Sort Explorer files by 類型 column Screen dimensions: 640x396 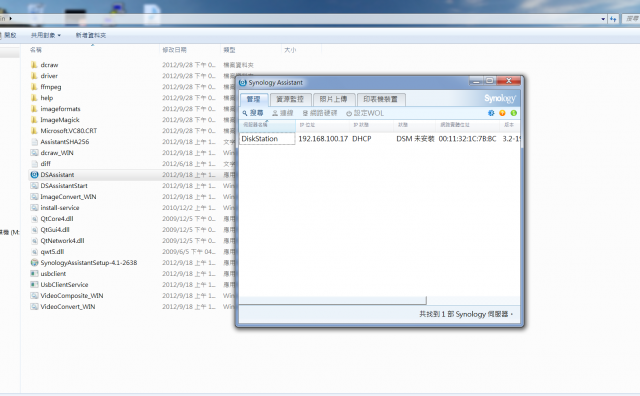(x=251, y=50)
